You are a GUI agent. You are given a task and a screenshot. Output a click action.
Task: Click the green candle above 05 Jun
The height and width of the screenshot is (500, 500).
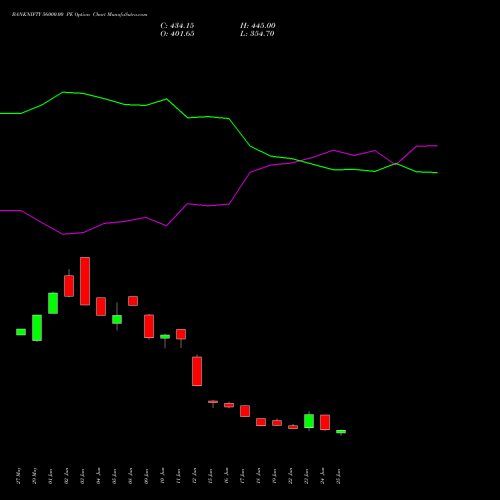[x=117, y=319]
